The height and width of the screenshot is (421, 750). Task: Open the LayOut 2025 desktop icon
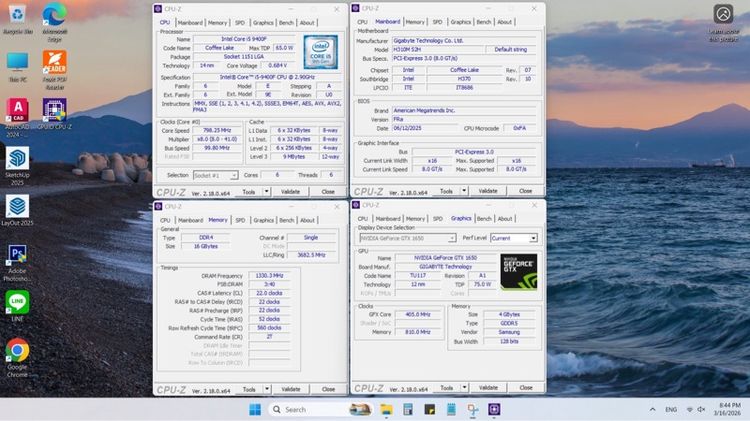pyautogui.click(x=18, y=210)
